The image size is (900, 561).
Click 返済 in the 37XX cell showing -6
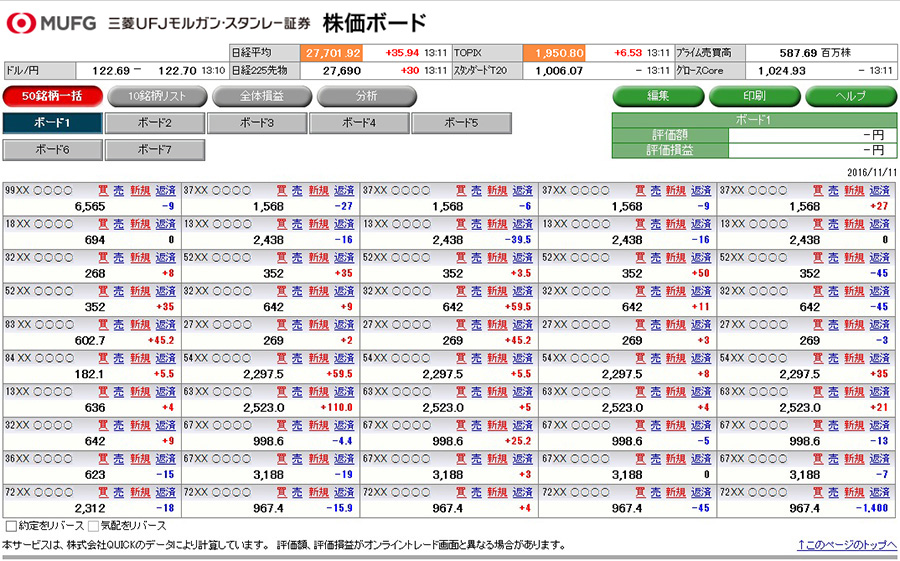pyautogui.click(x=522, y=191)
